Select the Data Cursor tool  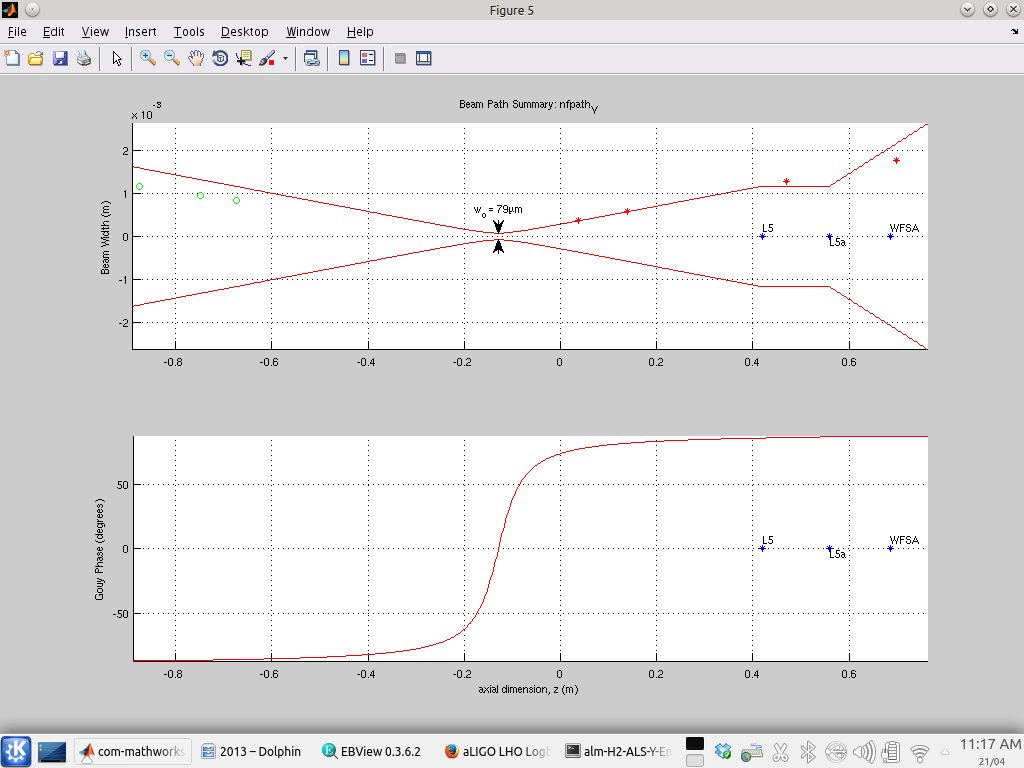point(244,58)
